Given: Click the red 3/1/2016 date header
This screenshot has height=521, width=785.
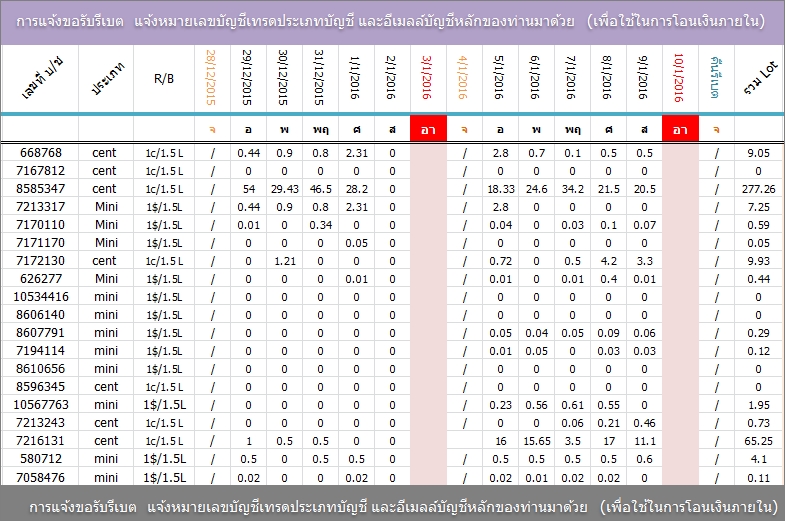Looking at the screenshot, I should pyautogui.click(x=429, y=79).
